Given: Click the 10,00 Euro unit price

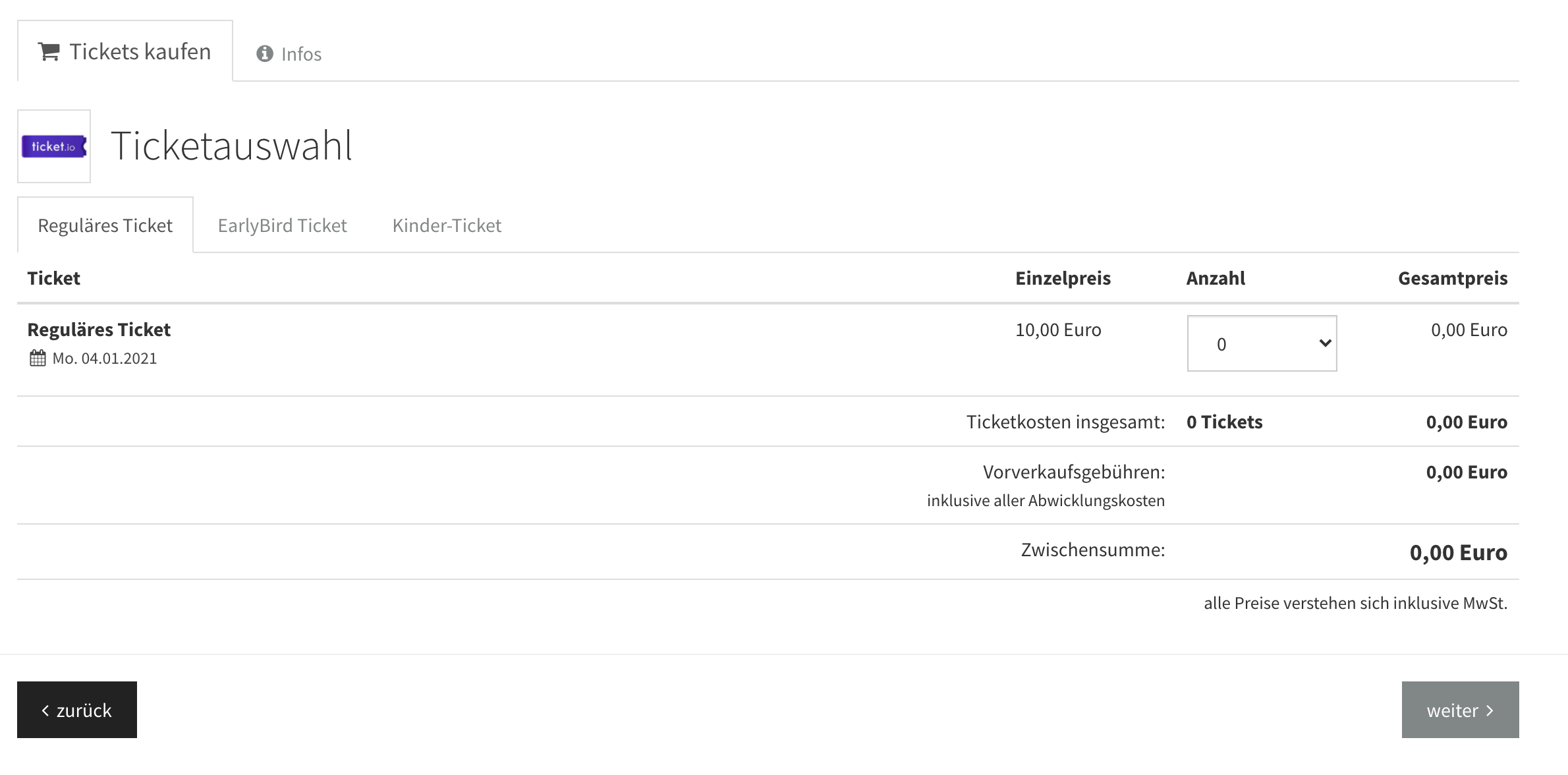Looking at the screenshot, I should (x=1058, y=330).
